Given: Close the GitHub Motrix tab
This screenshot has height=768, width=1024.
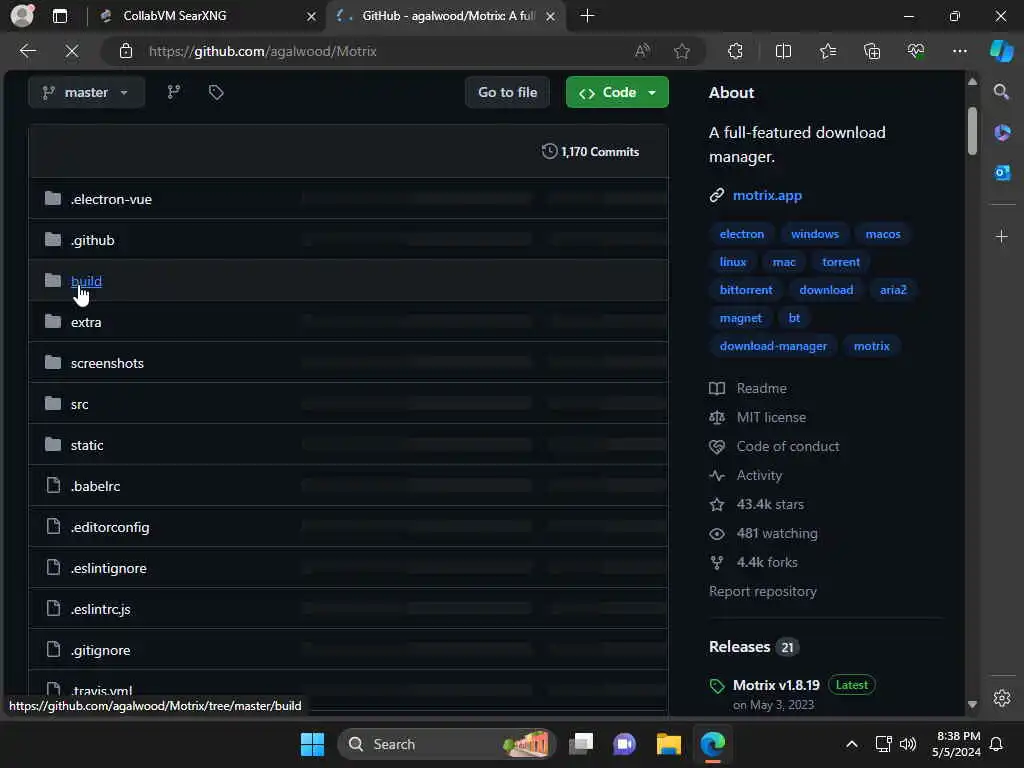Looking at the screenshot, I should coord(551,16).
